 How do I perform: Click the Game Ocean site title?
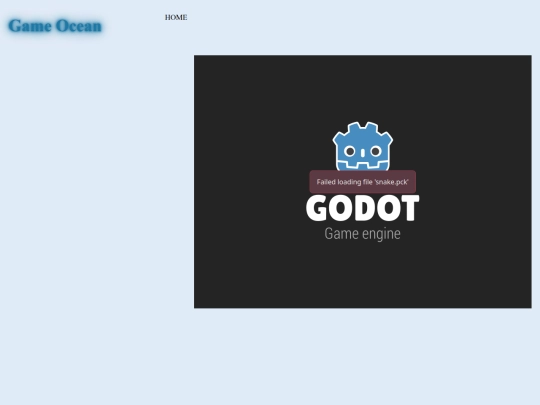tap(55, 26)
